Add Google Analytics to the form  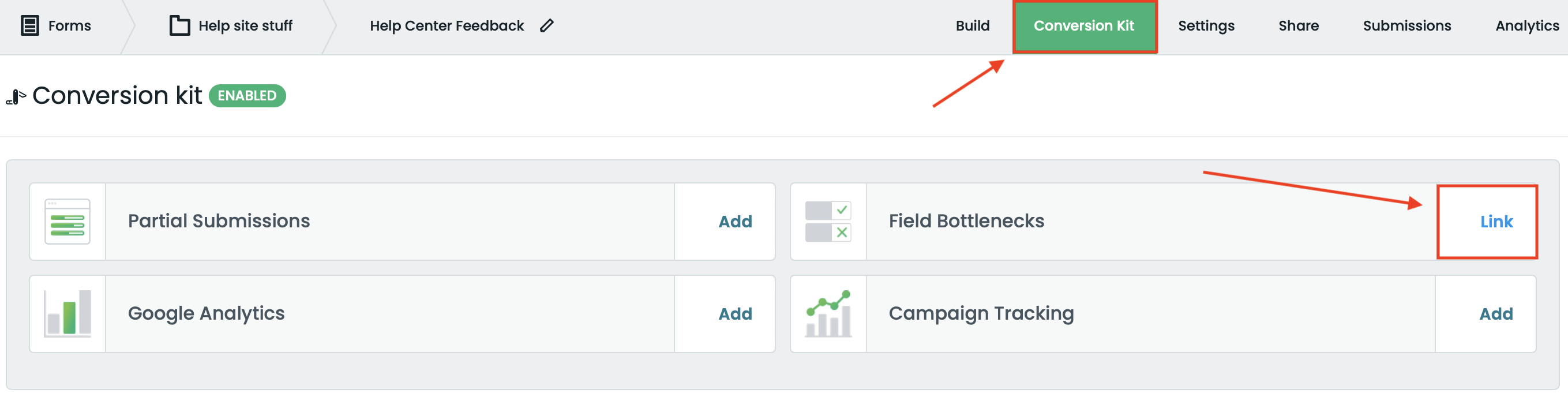pos(735,313)
